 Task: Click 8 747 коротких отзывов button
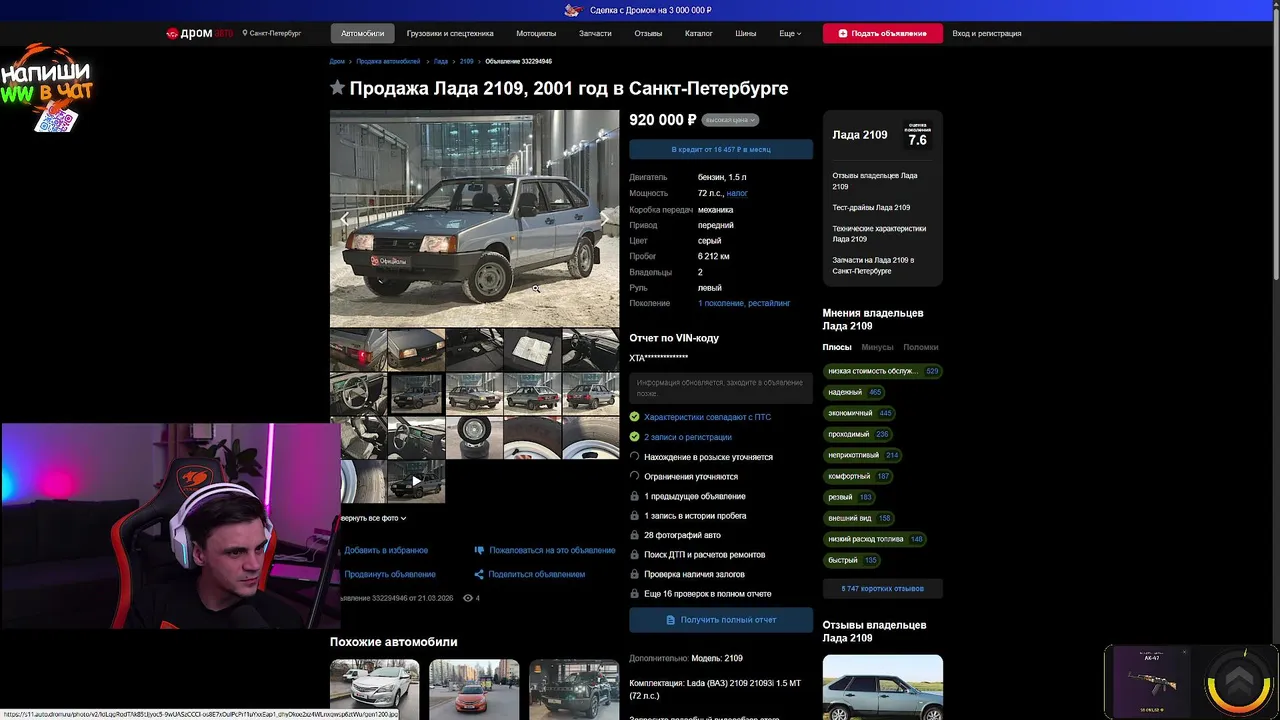coord(882,588)
